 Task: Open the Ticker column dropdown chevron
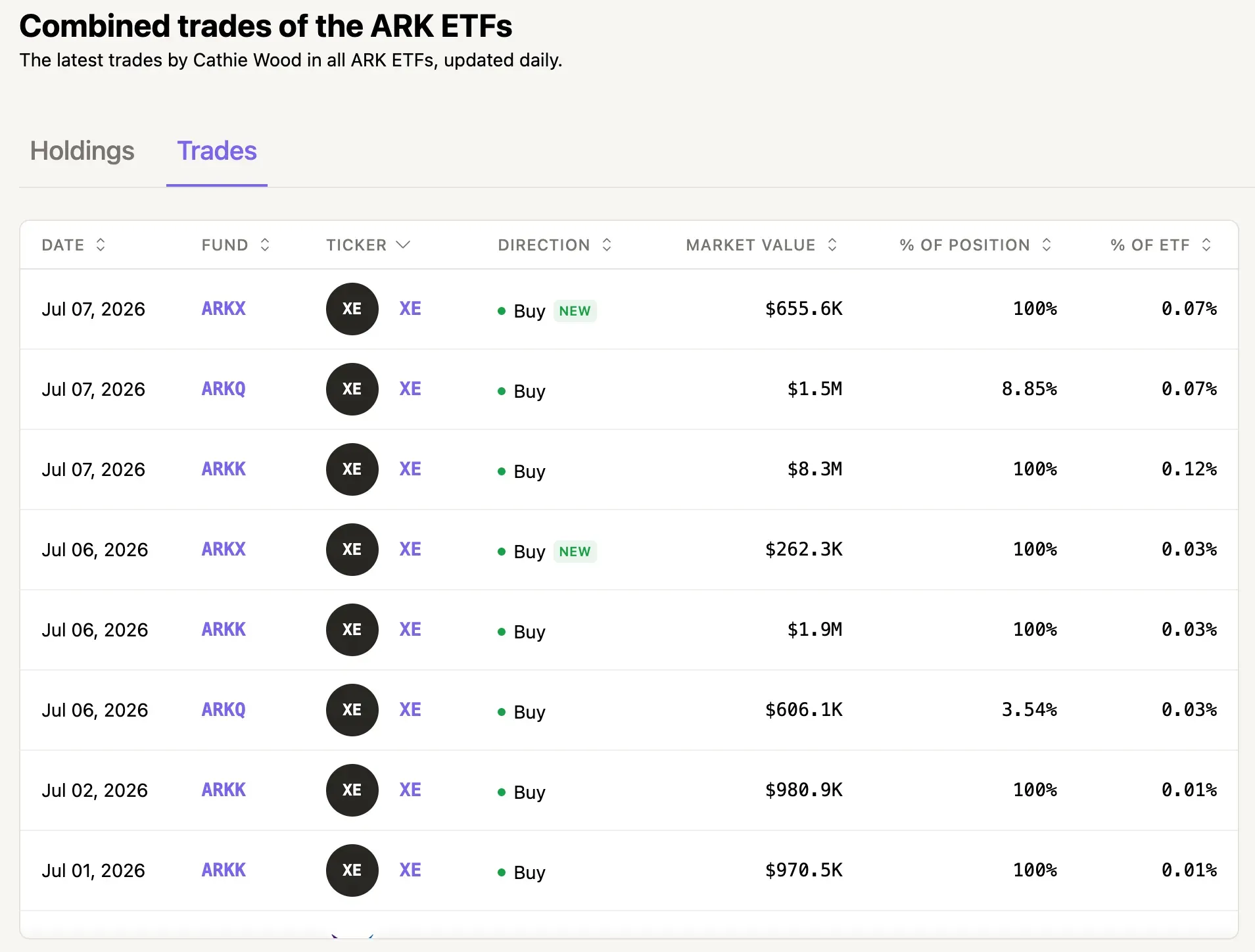(403, 245)
